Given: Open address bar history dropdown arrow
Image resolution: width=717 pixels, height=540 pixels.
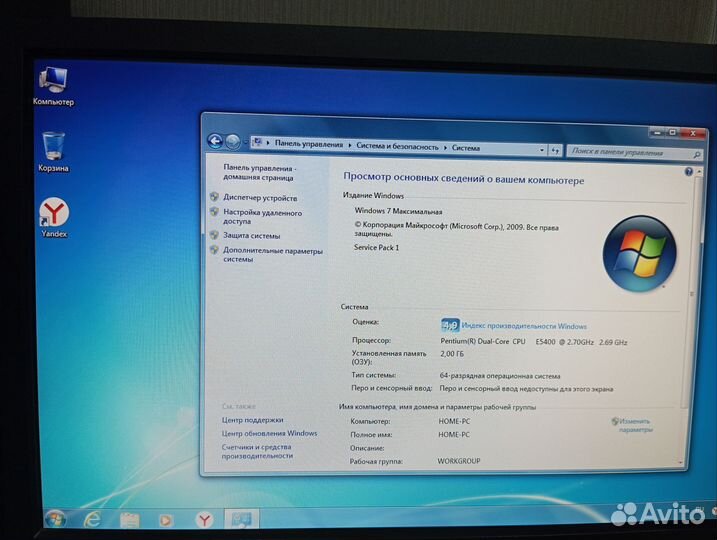Looking at the screenshot, I should tap(542, 150).
